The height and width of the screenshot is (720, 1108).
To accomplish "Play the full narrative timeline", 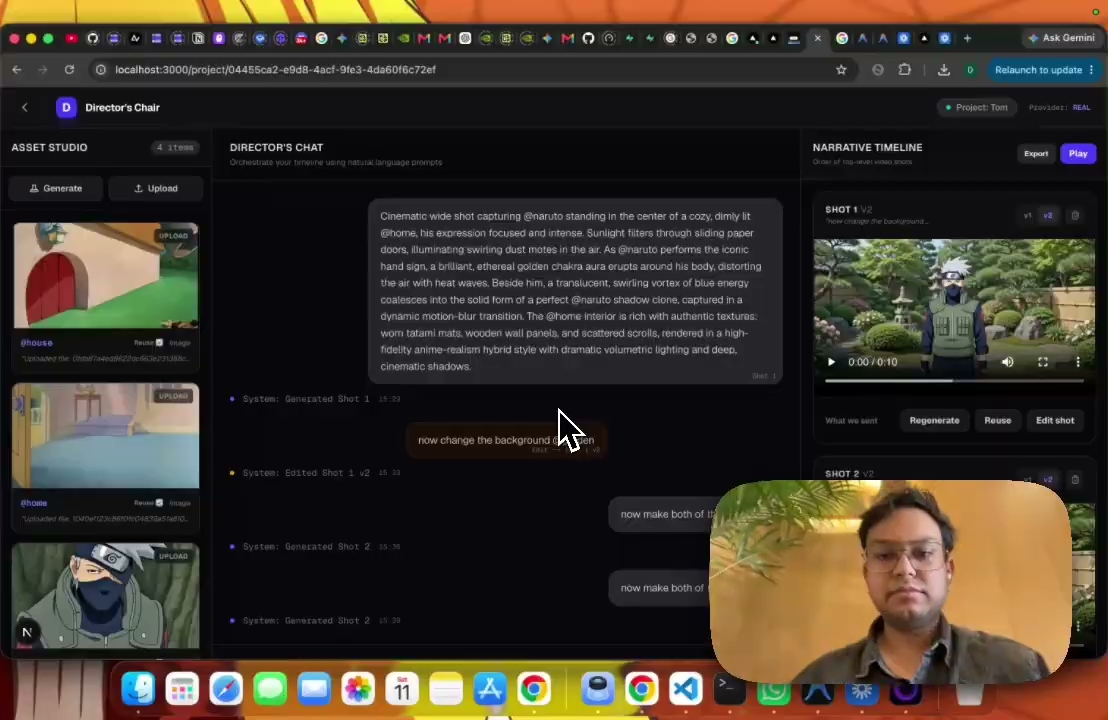I will [1078, 153].
